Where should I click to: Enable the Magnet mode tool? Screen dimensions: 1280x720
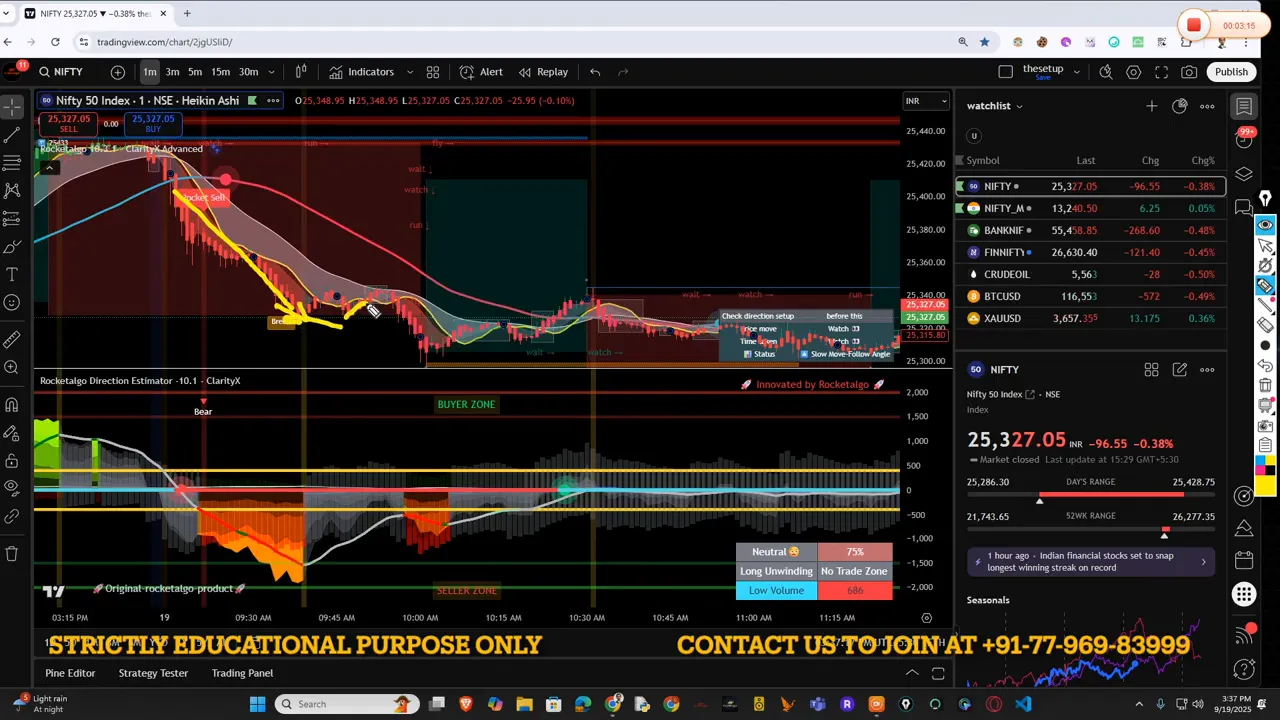[12, 405]
